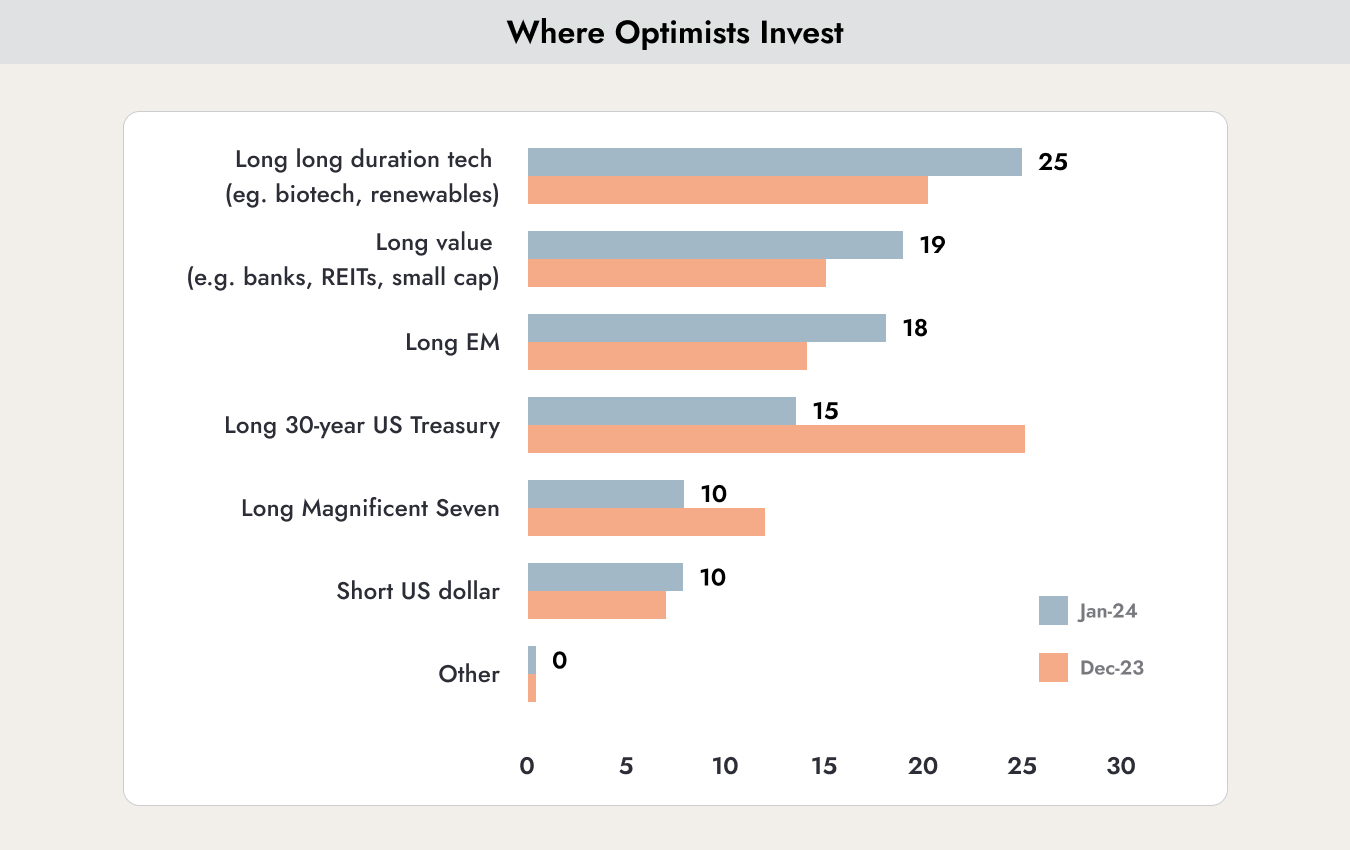This screenshot has width=1350, height=850.
Task: Click the Dec-23 legend color swatch
Action: 1054,667
